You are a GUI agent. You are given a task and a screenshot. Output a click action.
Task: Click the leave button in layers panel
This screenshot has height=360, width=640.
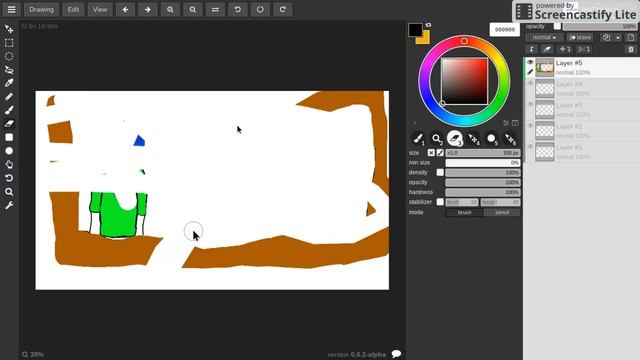pos(580,38)
